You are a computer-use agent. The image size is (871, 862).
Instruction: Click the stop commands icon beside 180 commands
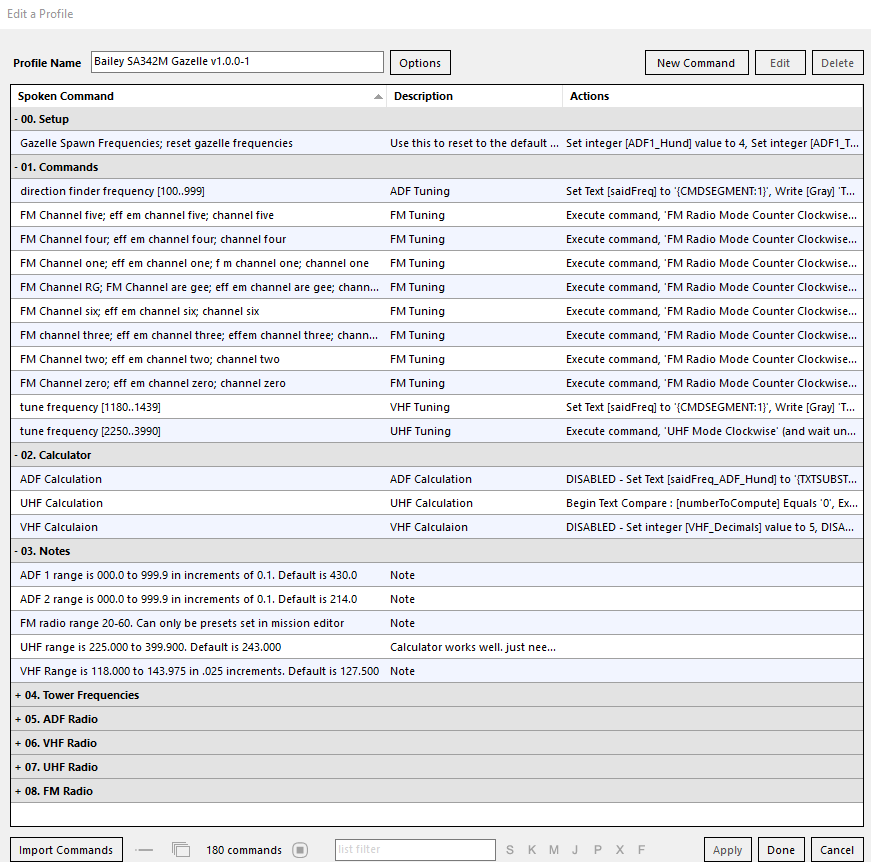click(x=300, y=850)
